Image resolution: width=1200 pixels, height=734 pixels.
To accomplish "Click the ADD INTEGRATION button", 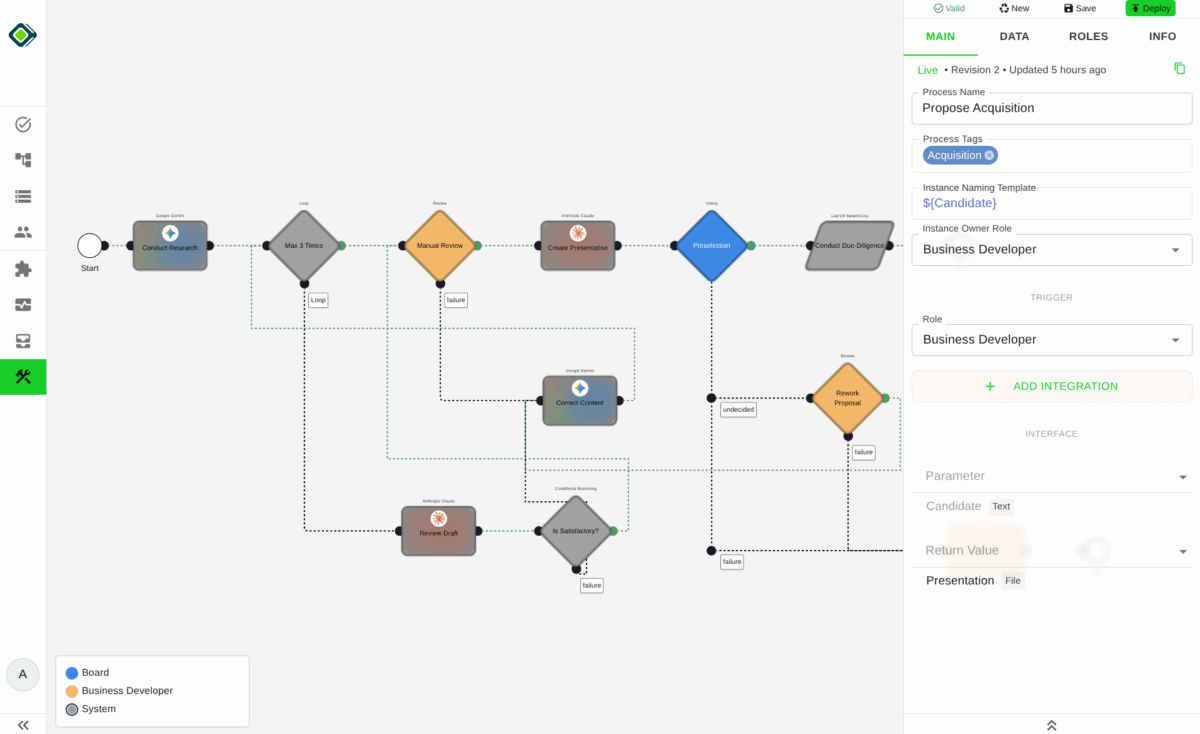I will point(1051,386).
